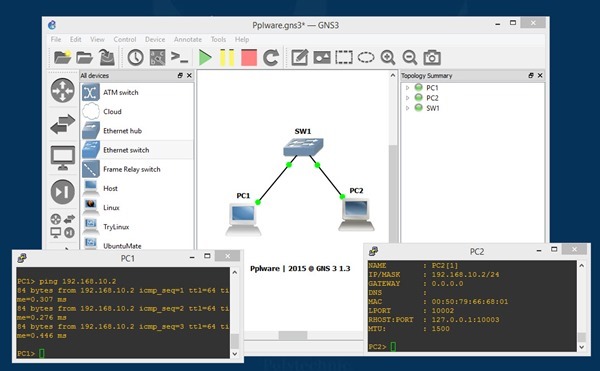Reload all devices icon

click(271, 58)
